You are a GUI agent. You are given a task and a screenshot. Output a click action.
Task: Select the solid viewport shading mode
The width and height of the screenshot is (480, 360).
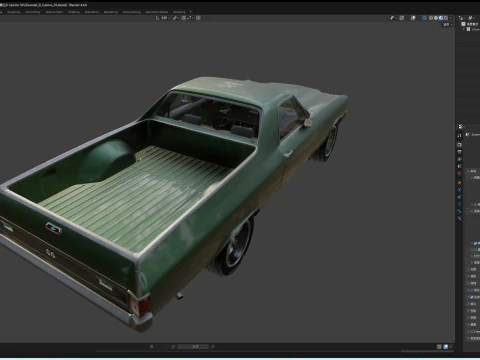436,18
